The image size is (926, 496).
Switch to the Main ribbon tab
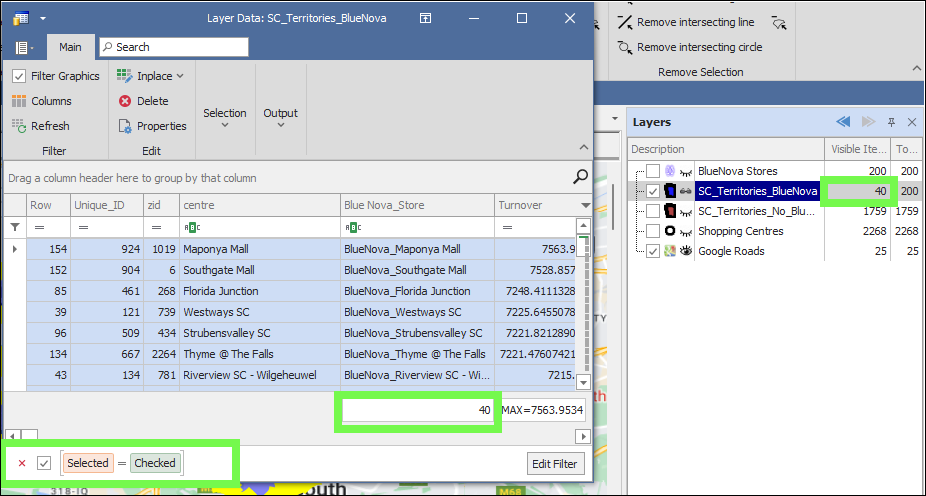coord(70,47)
